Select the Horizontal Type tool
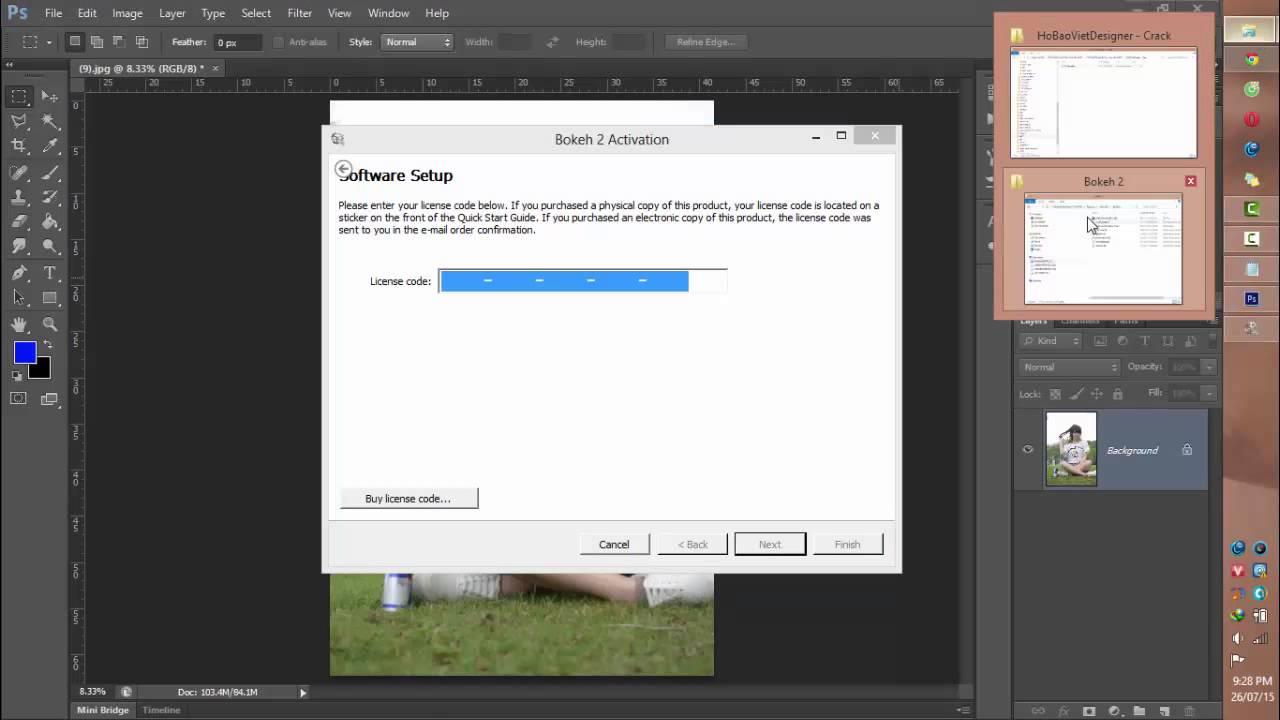The width and height of the screenshot is (1280, 720). click(49, 273)
